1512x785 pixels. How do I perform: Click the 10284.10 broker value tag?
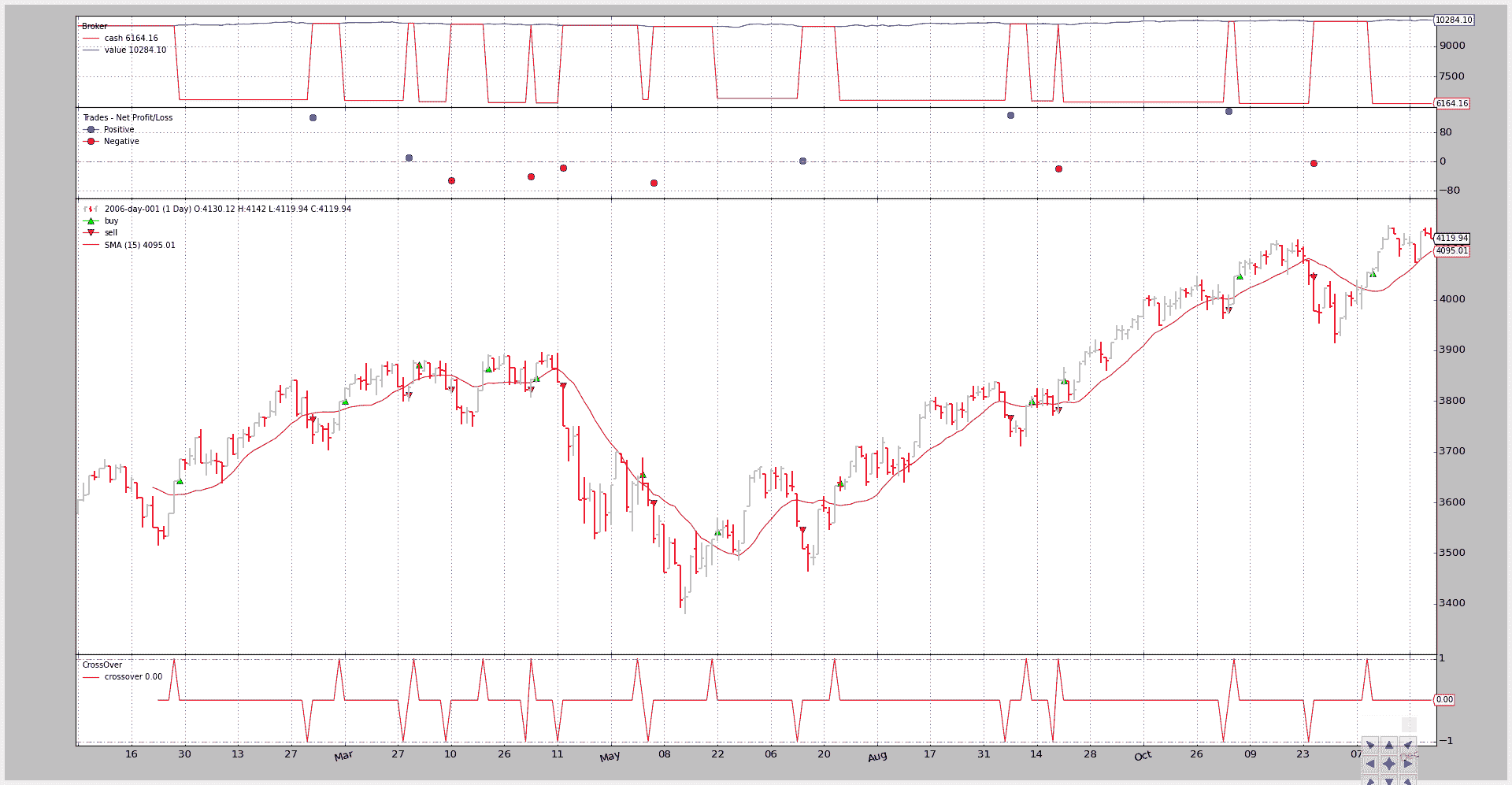[x=1453, y=20]
